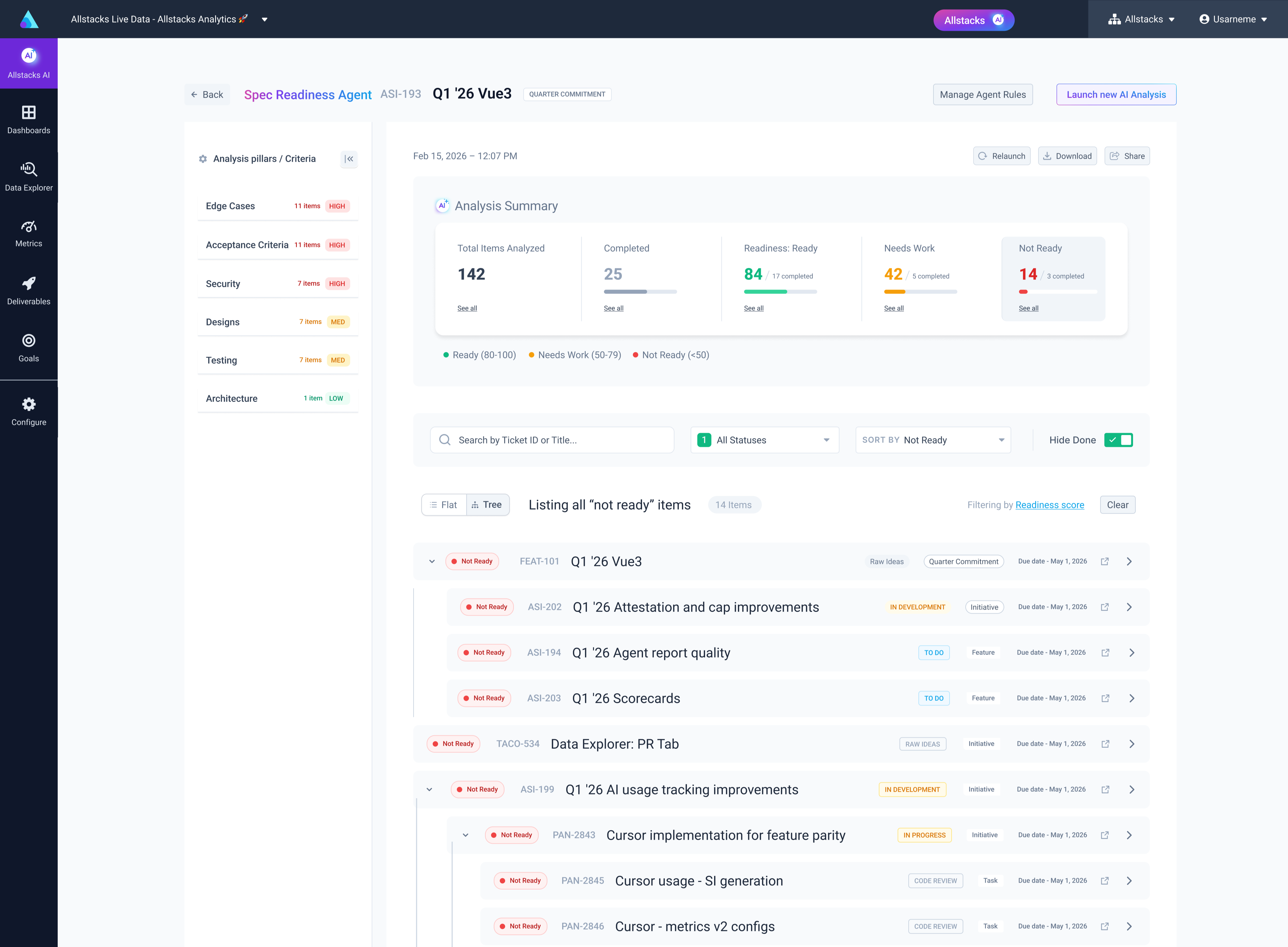Go to the Metrics gauge icon
Image resolution: width=1288 pixels, height=947 pixels.
(x=29, y=226)
